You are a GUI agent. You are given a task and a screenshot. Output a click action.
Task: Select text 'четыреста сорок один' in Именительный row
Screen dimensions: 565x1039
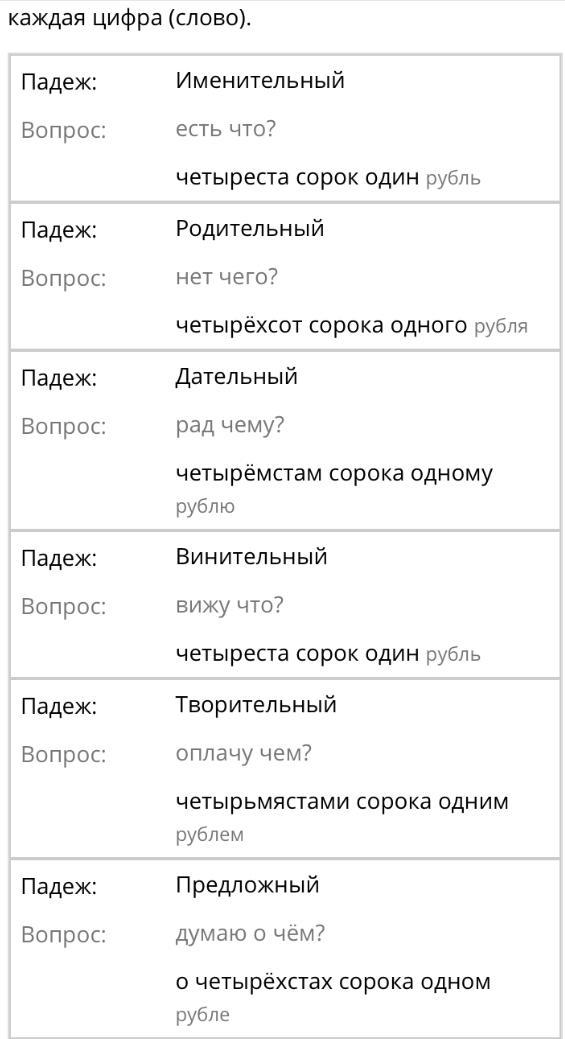pos(297,178)
